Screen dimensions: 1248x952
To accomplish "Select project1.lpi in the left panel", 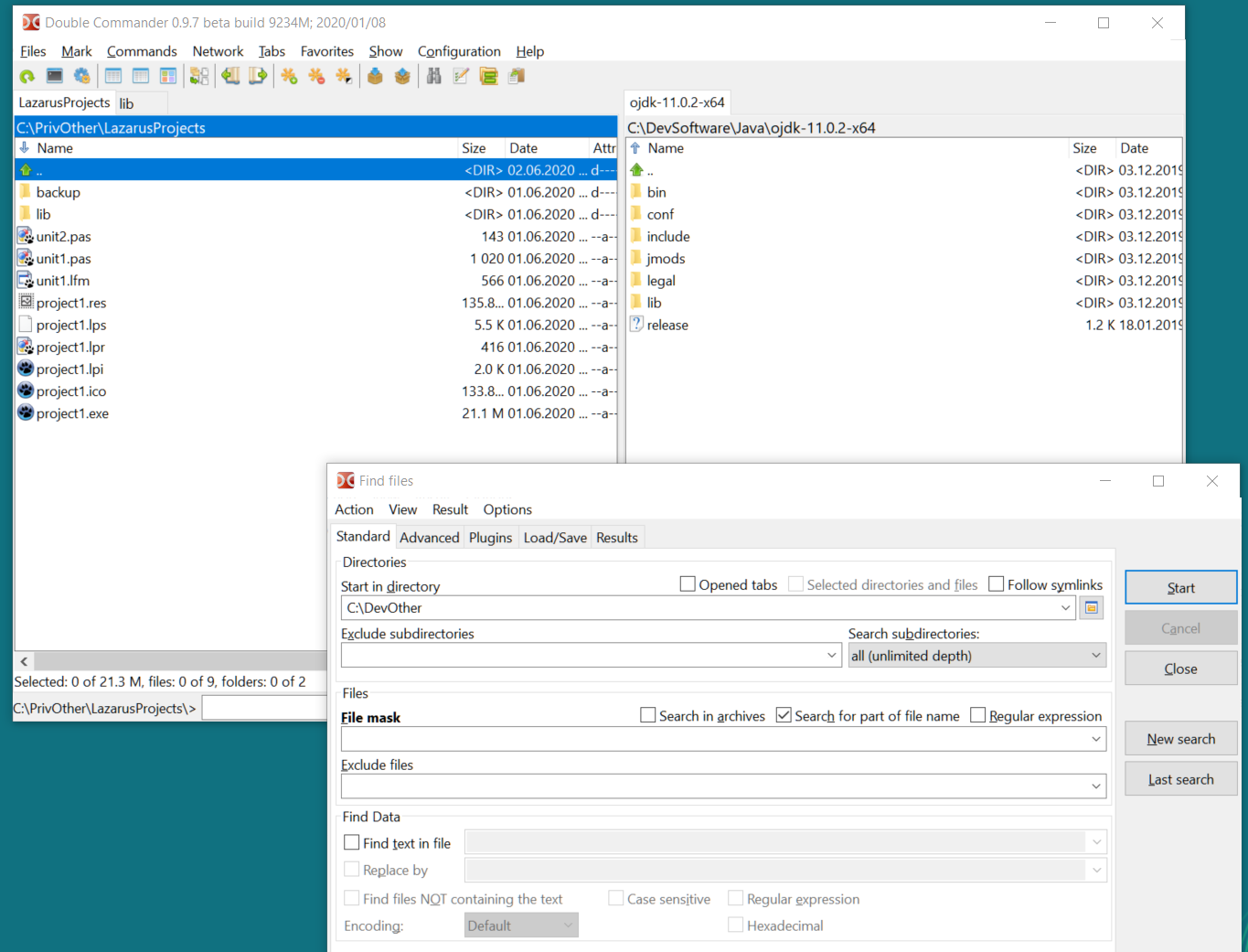I will [316, 369].
